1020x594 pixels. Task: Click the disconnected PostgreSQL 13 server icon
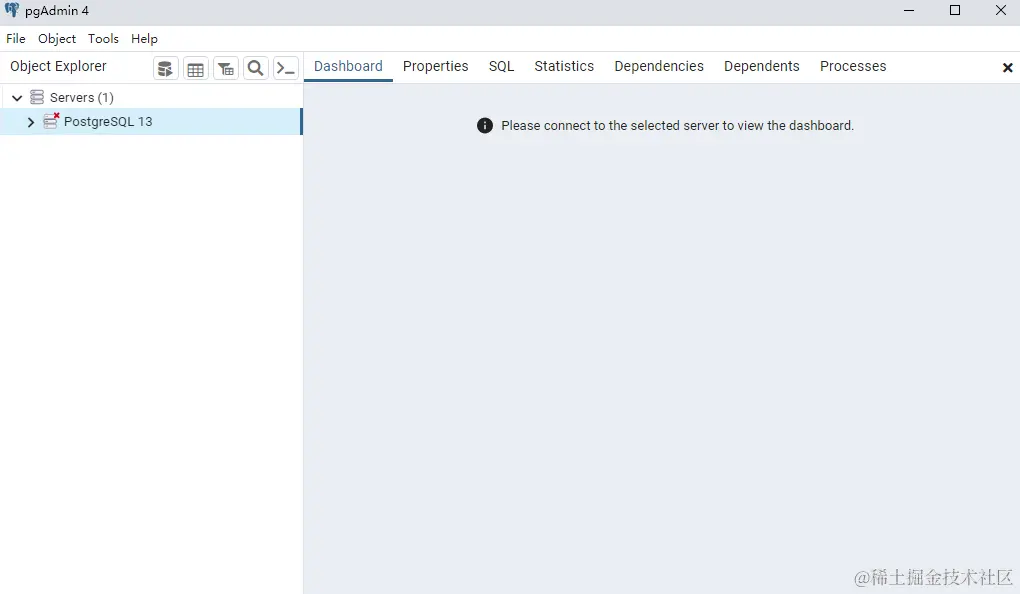click(x=51, y=121)
